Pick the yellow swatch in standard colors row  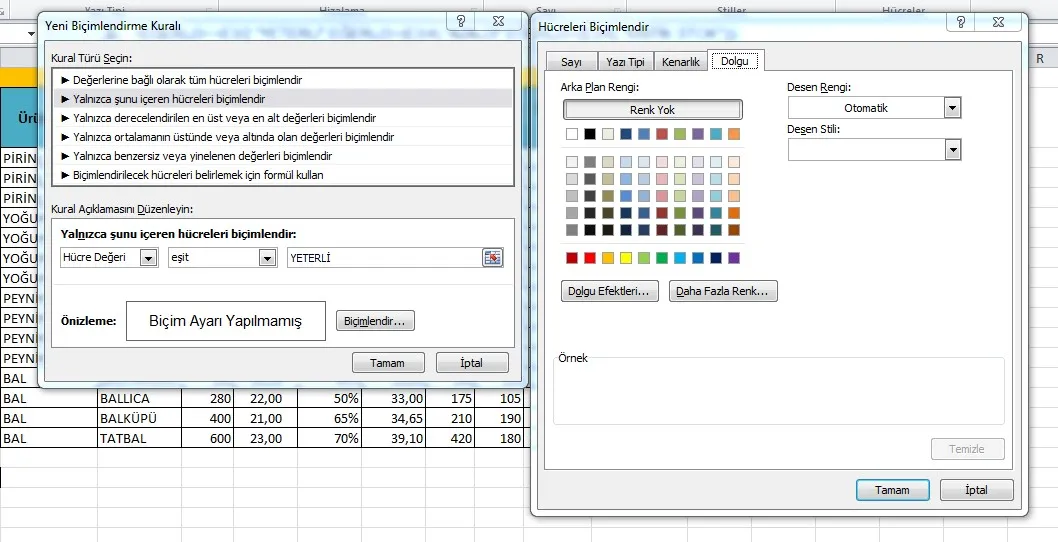(626, 258)
